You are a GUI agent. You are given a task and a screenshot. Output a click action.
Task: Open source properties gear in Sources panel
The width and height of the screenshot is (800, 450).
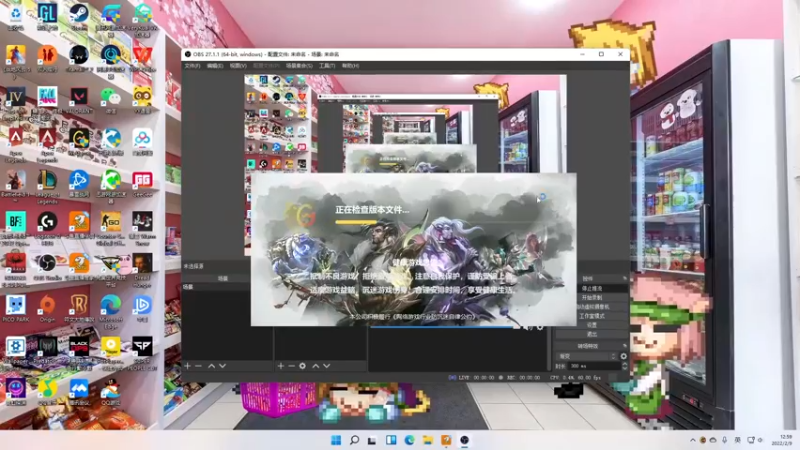(x=303, y=366)
